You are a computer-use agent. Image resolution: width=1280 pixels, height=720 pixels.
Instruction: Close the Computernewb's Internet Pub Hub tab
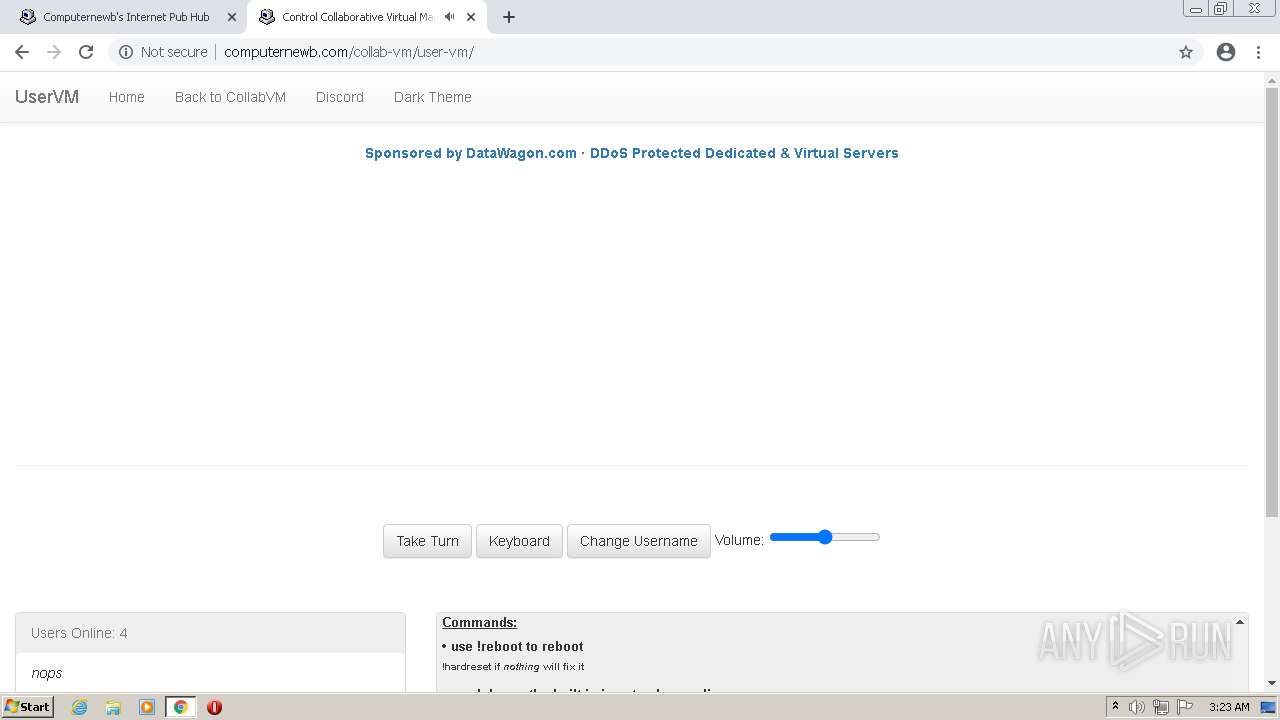(232, 17)
